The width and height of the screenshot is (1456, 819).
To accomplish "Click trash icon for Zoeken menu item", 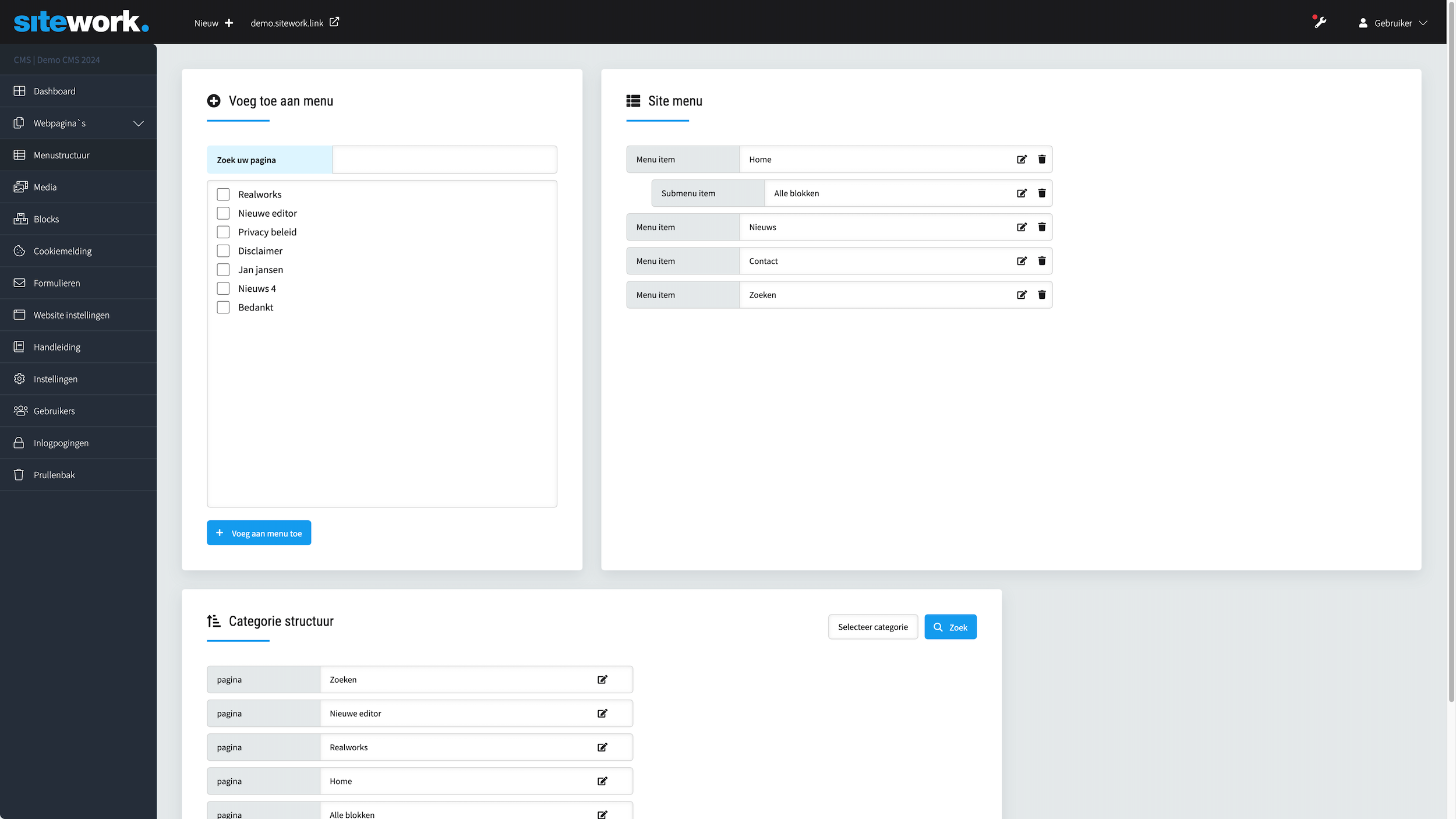I will (1042, 295).
